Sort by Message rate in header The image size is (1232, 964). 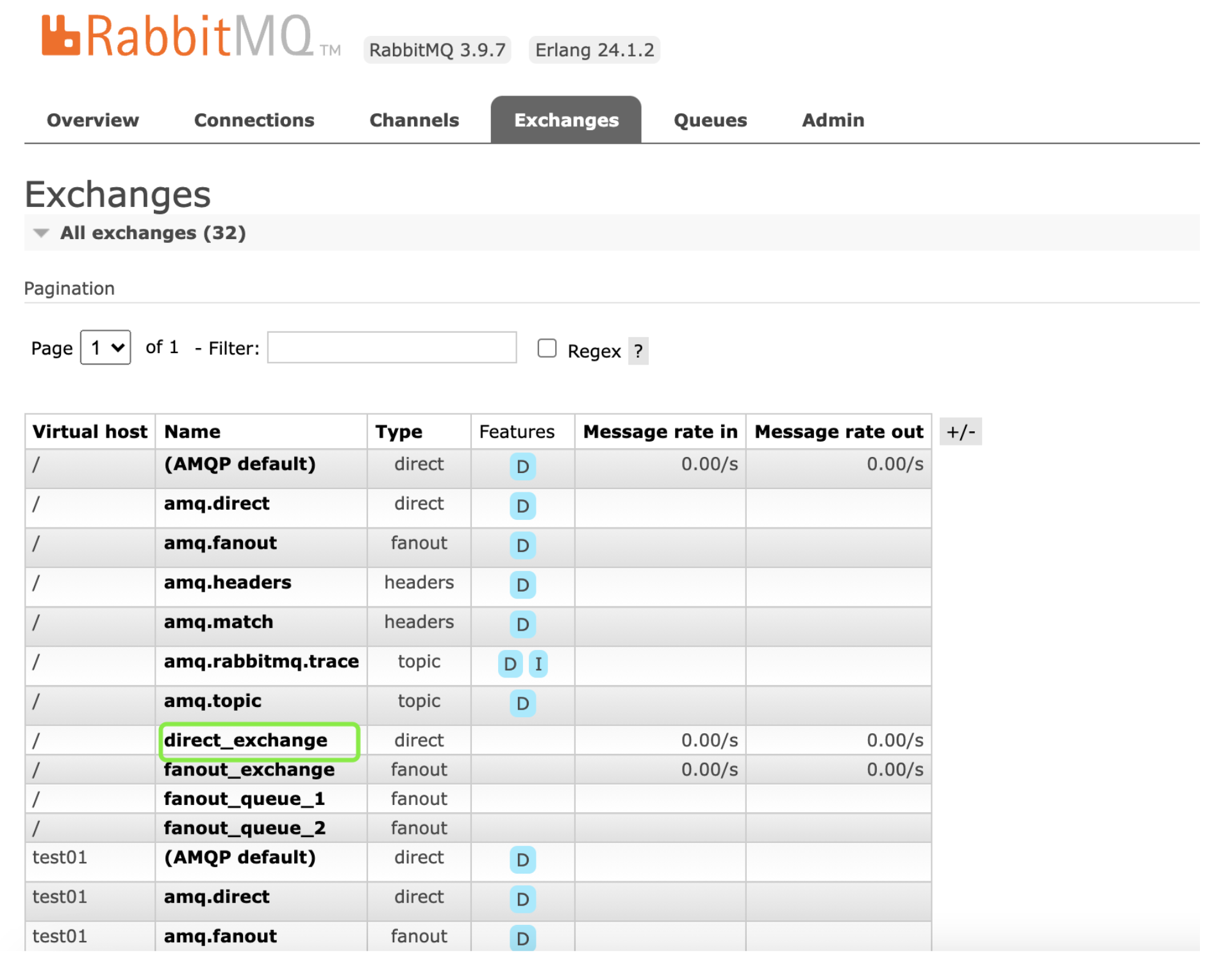(x=660, y=432)
